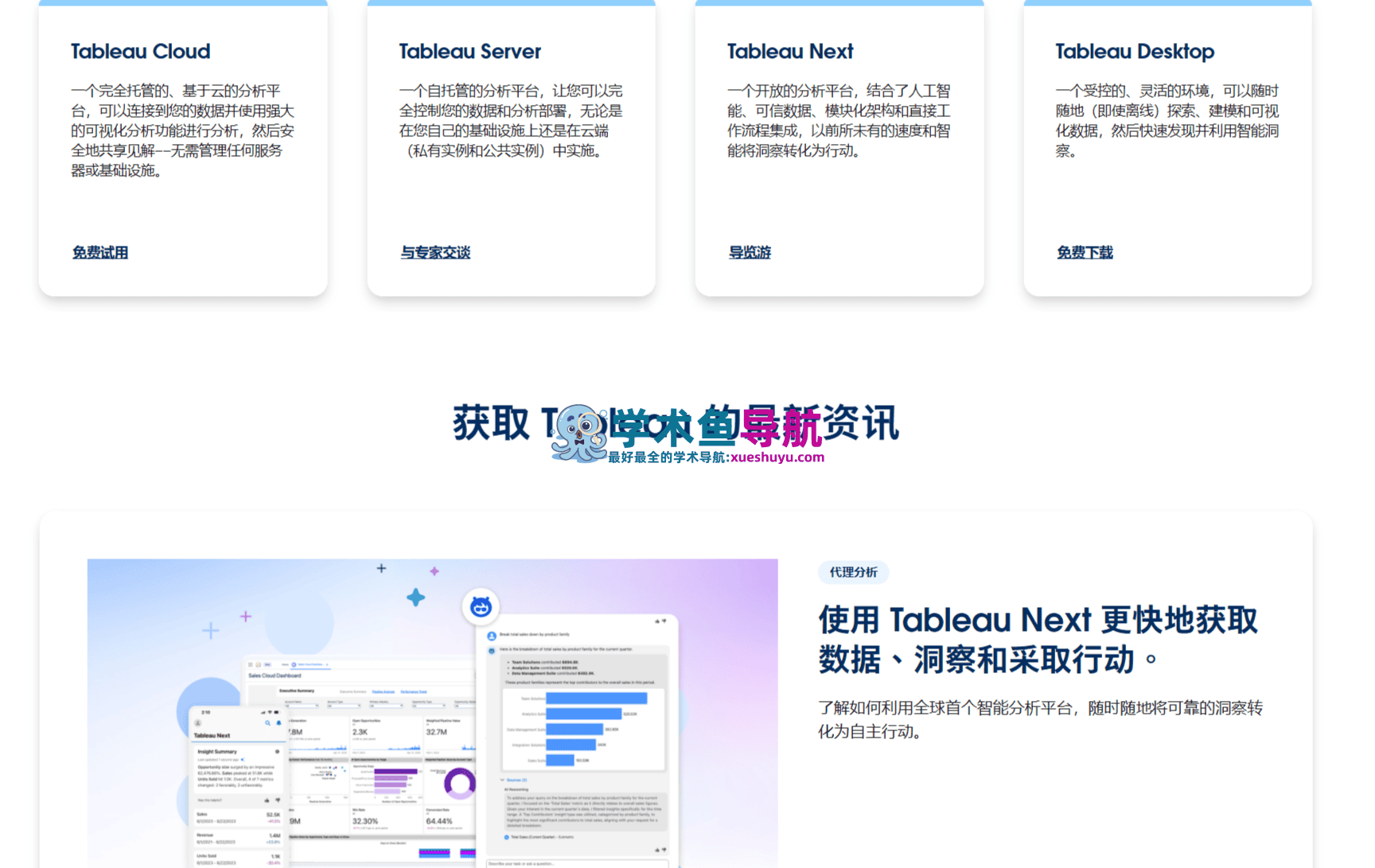Open the 使用 Tableau Next 更快地获取数据 headline
This screenshot has height=868, width=1375.
pos(1038,640)
